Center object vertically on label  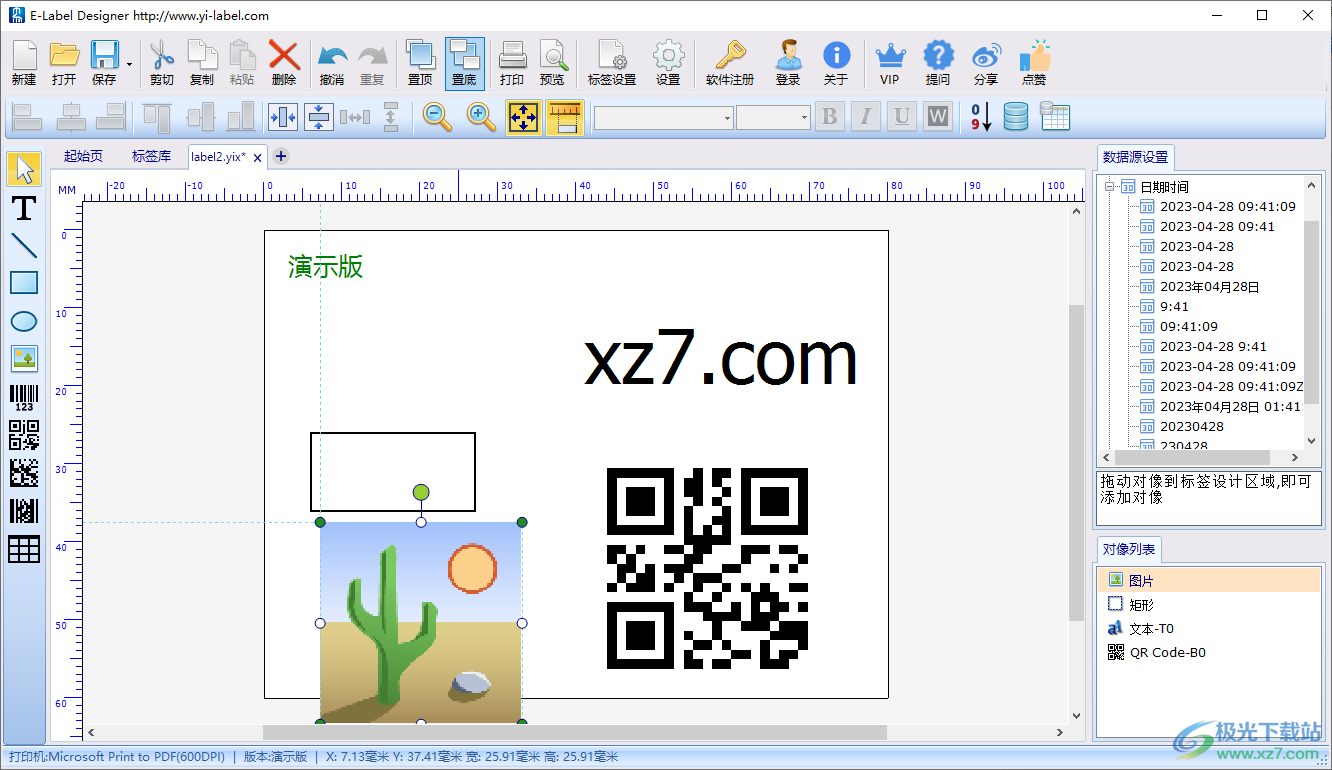tap(319, 117)
